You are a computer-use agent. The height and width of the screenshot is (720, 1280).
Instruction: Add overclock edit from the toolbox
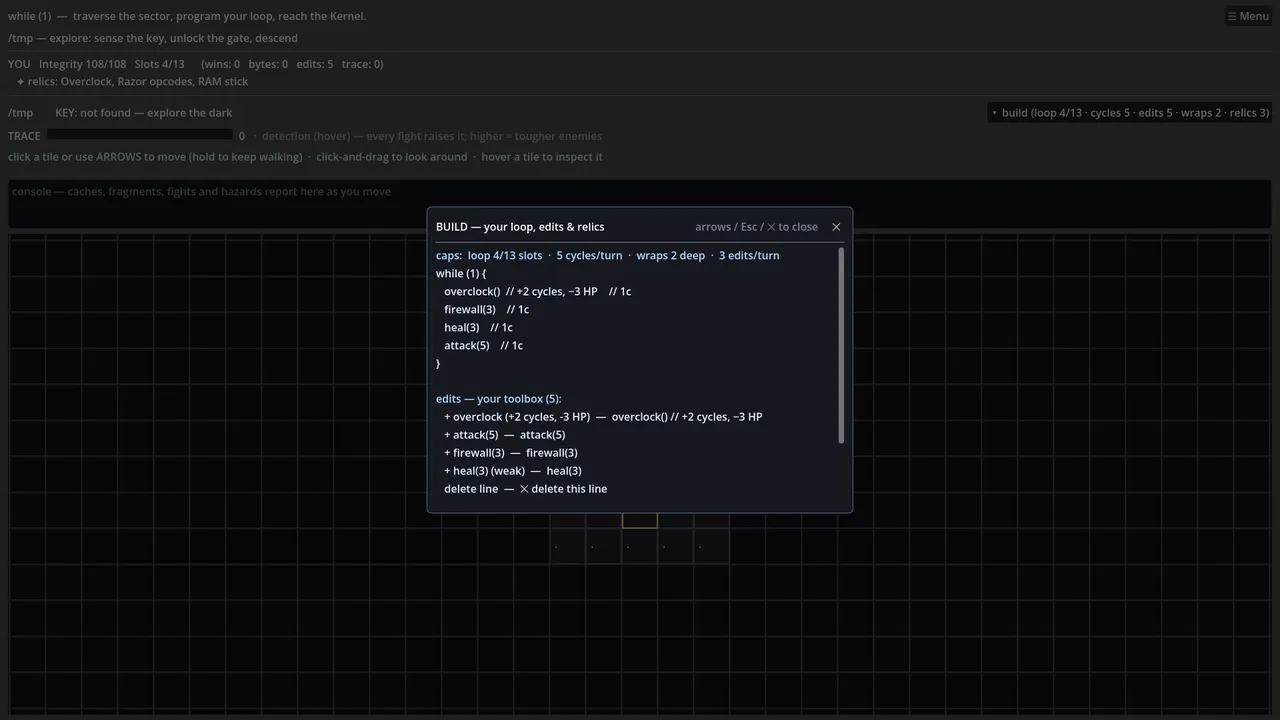603,417
